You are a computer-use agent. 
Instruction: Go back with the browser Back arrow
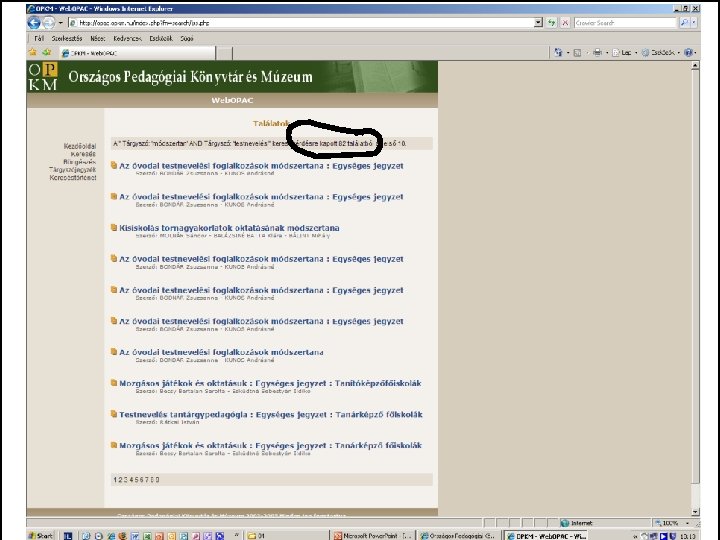[x=34, y=22]
